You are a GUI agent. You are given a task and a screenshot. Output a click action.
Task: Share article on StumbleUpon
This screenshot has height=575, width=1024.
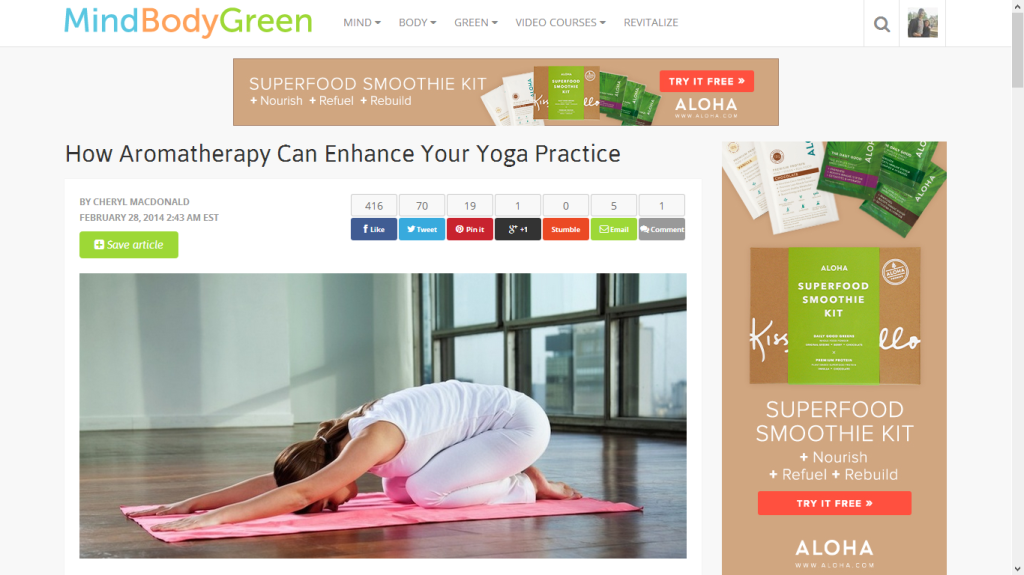566,229
